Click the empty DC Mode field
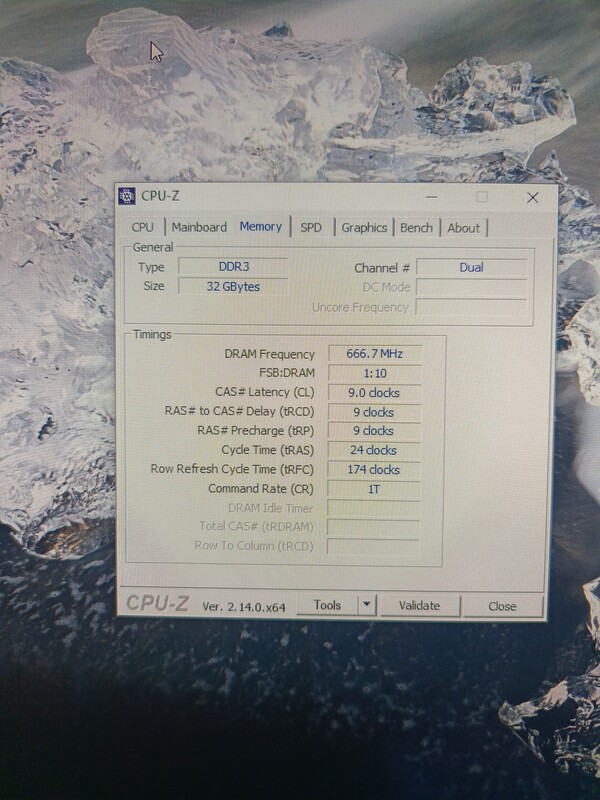 [471, 287]
